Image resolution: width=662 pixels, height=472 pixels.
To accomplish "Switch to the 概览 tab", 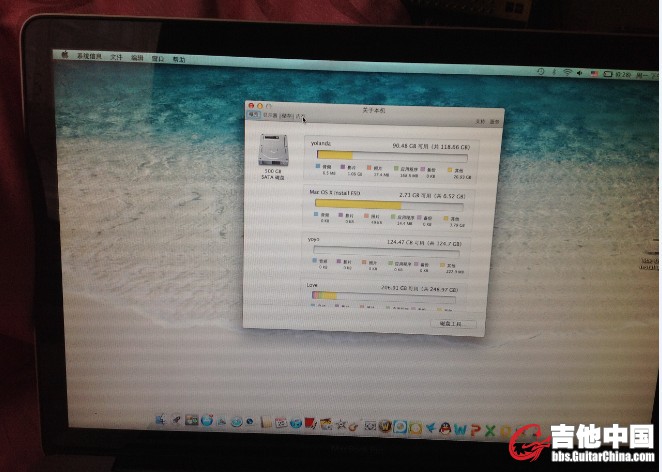I will (254, 115).
